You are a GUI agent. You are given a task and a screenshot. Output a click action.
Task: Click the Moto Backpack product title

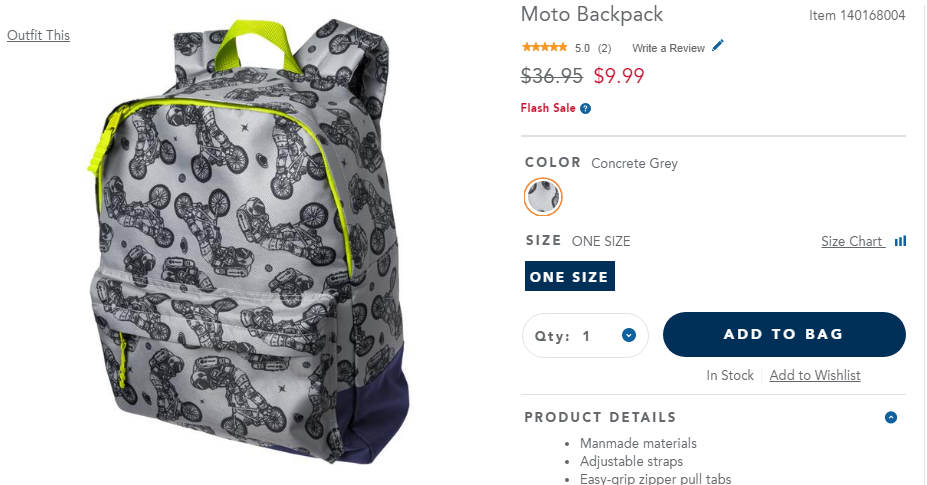(592, 14)
